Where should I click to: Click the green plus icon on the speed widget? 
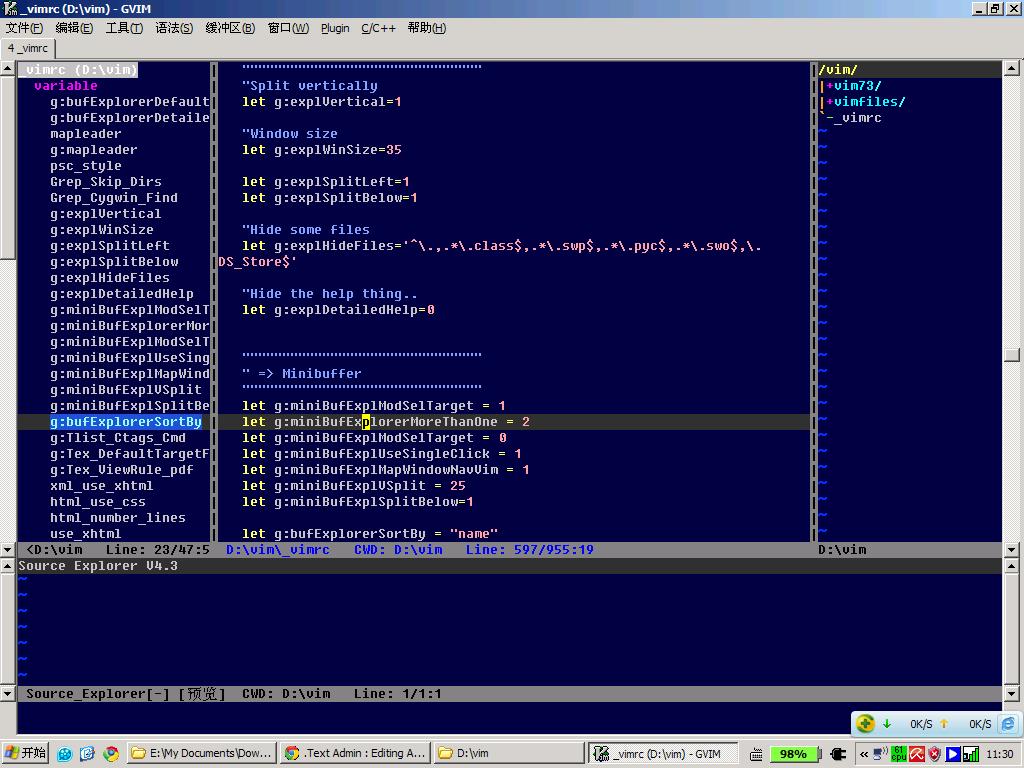click(x=865, y=723)
